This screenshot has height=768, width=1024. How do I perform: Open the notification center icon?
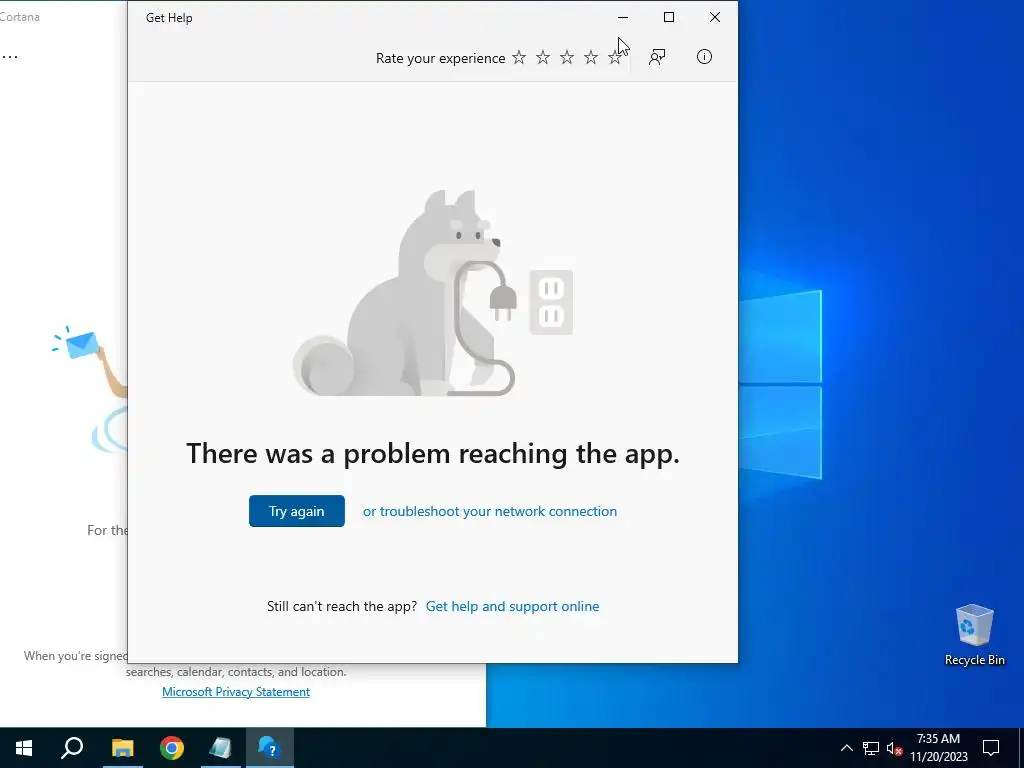pos(991,748)
